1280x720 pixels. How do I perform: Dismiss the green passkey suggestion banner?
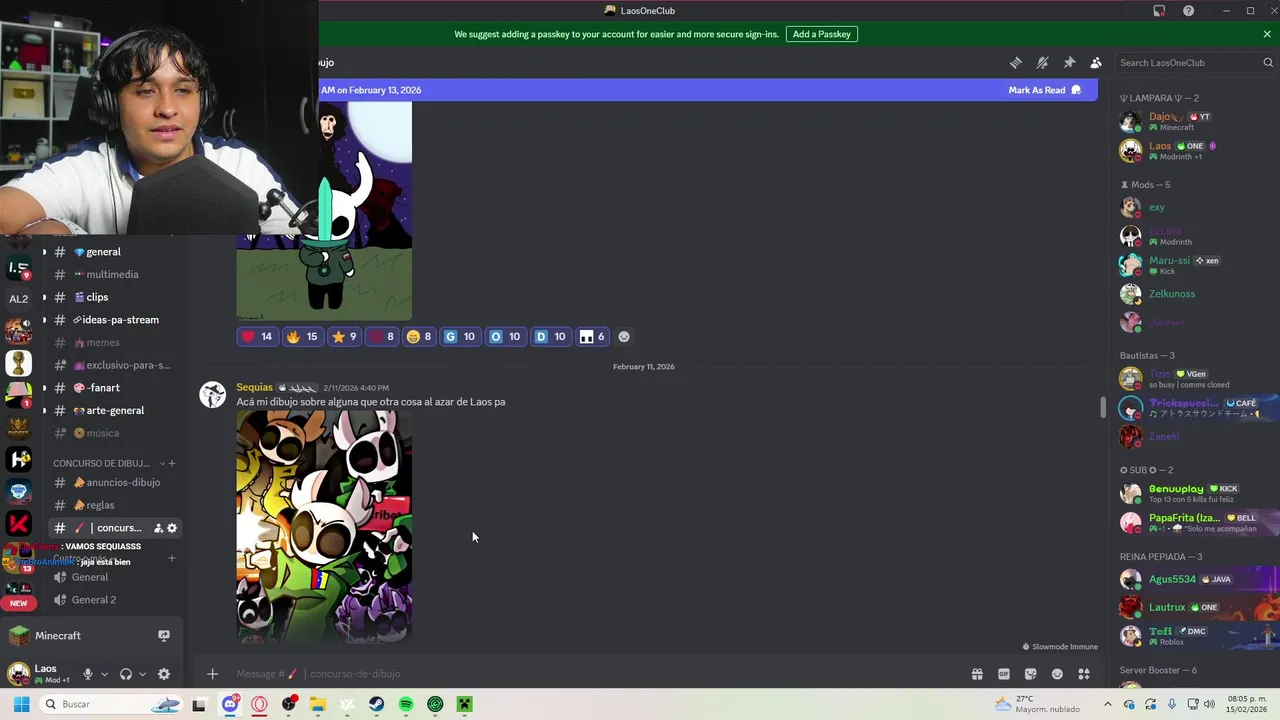point(1267,34)
